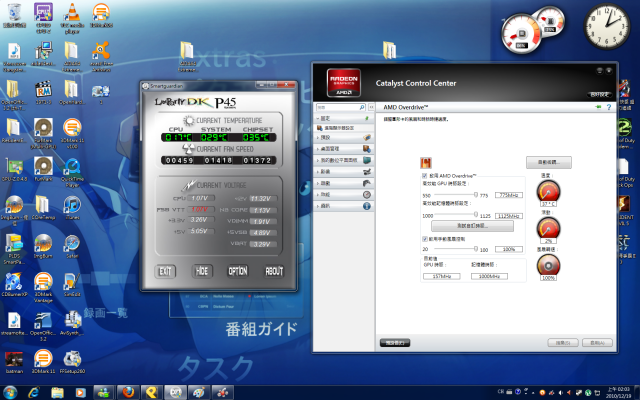Open iTunes desktop shortcut

coord(72,208)
